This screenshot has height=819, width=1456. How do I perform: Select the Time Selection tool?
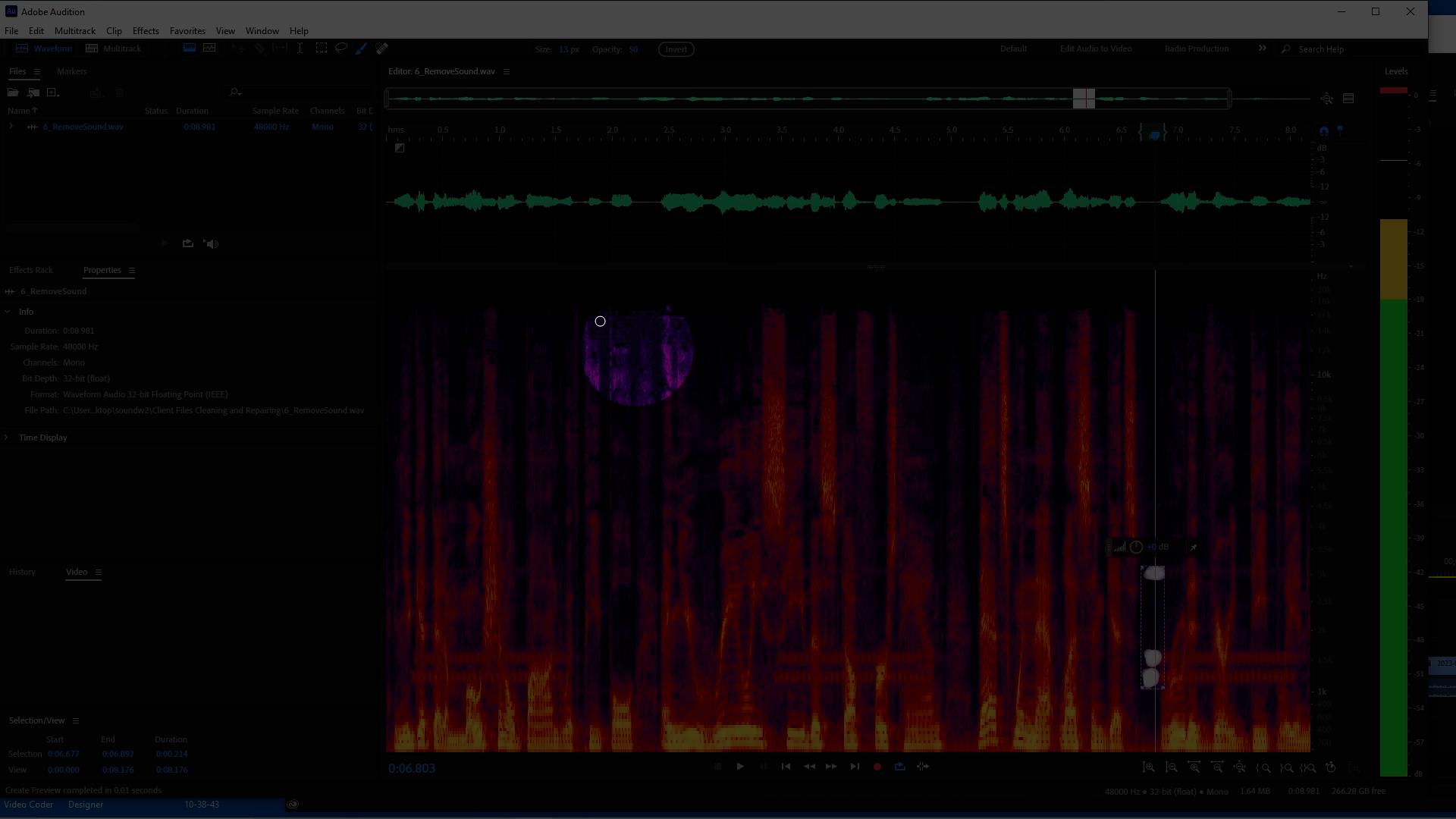pos(300,49)
